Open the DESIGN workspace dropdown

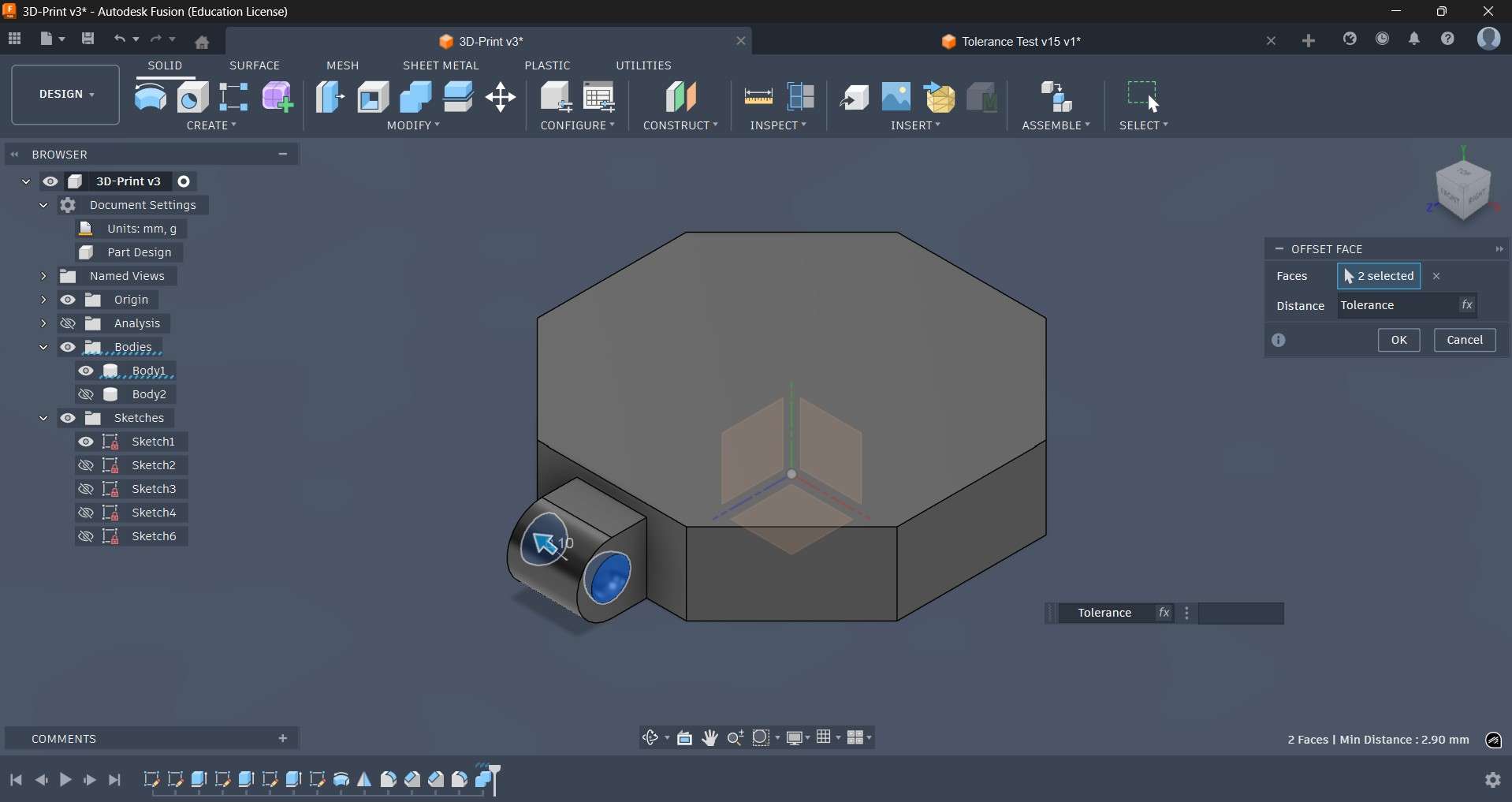[x=66, y=95]
